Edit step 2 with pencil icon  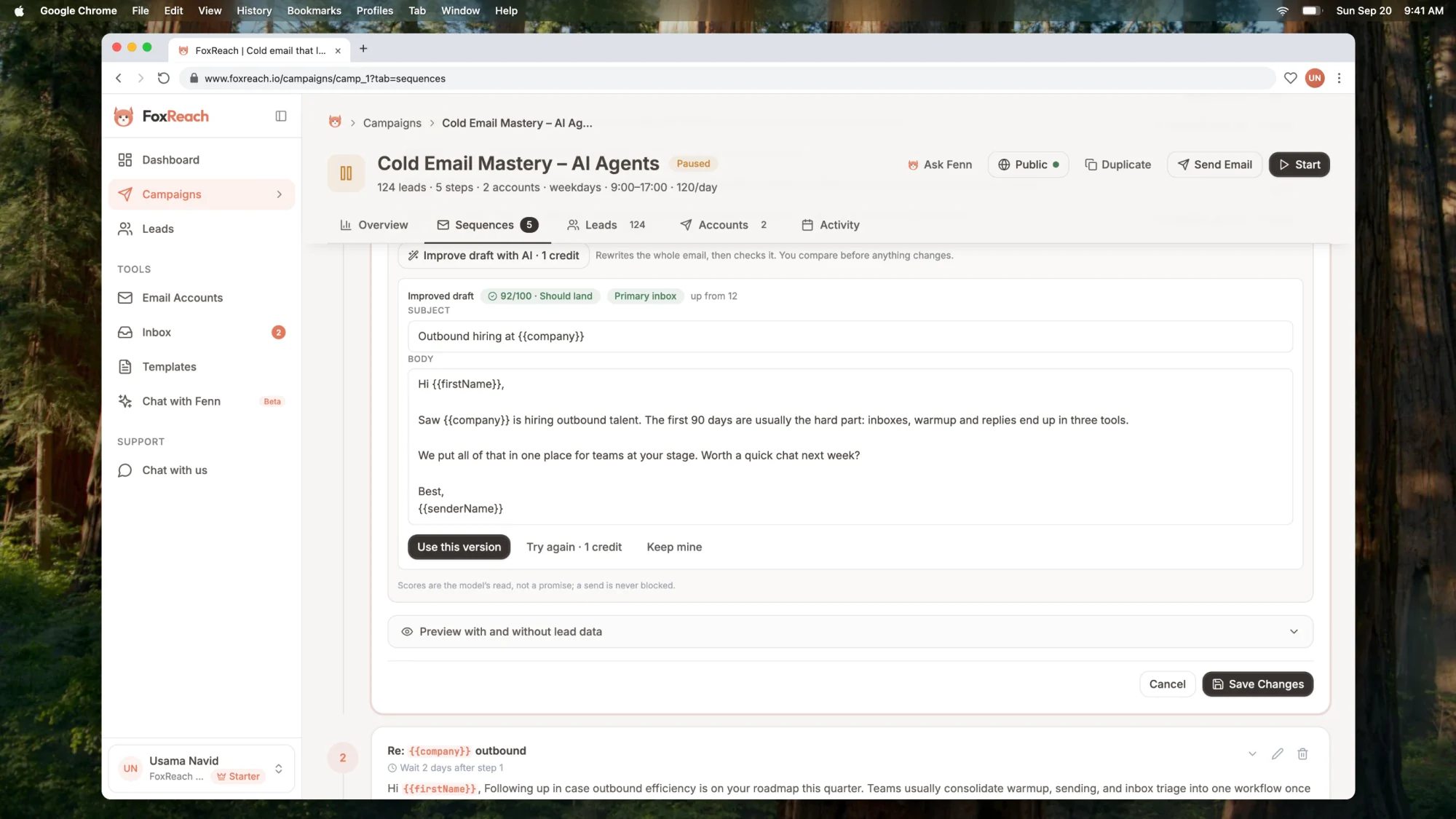(1277, 754)
